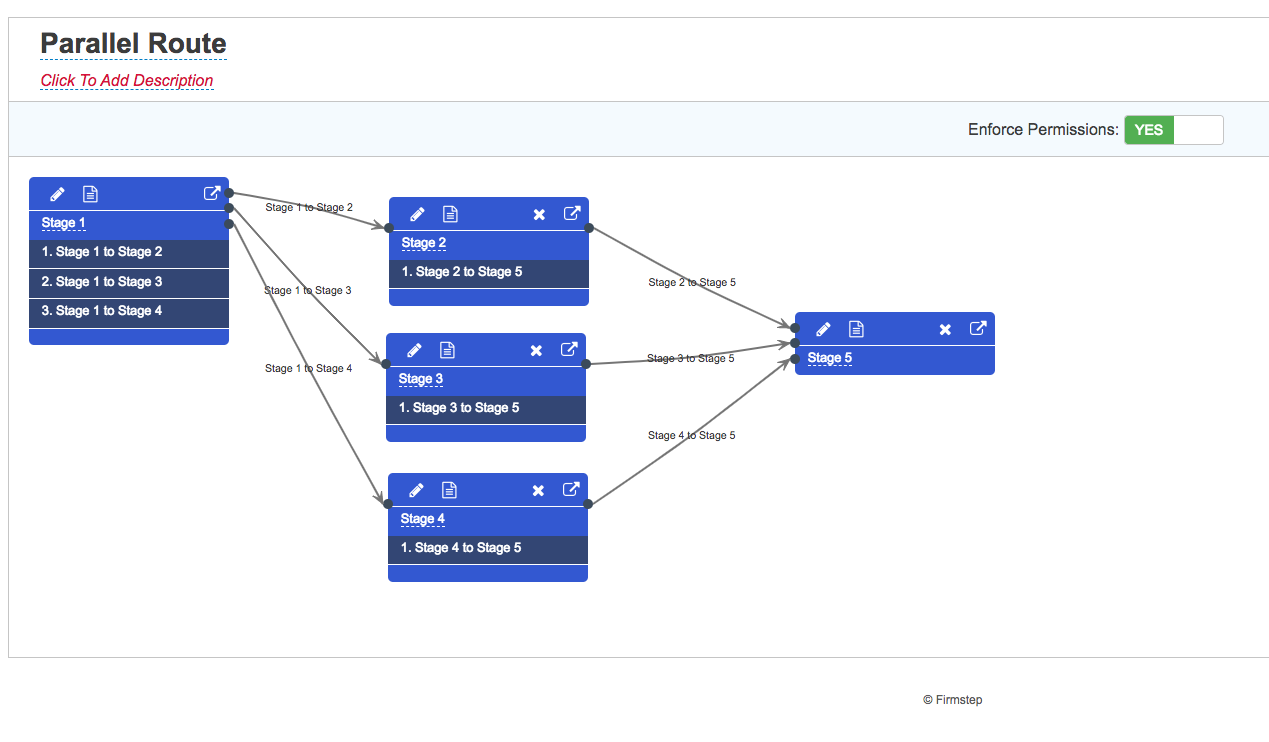Select the pencil edit icon on Stage 2

point(416,213)
